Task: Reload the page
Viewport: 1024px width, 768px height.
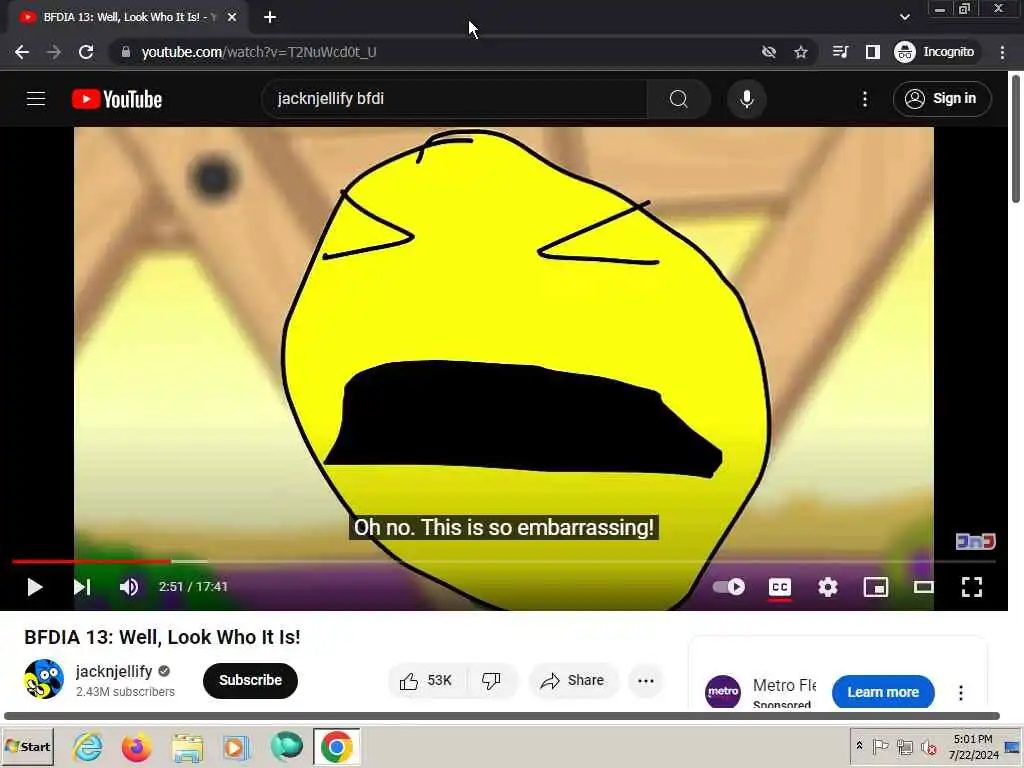Action: 86,52
